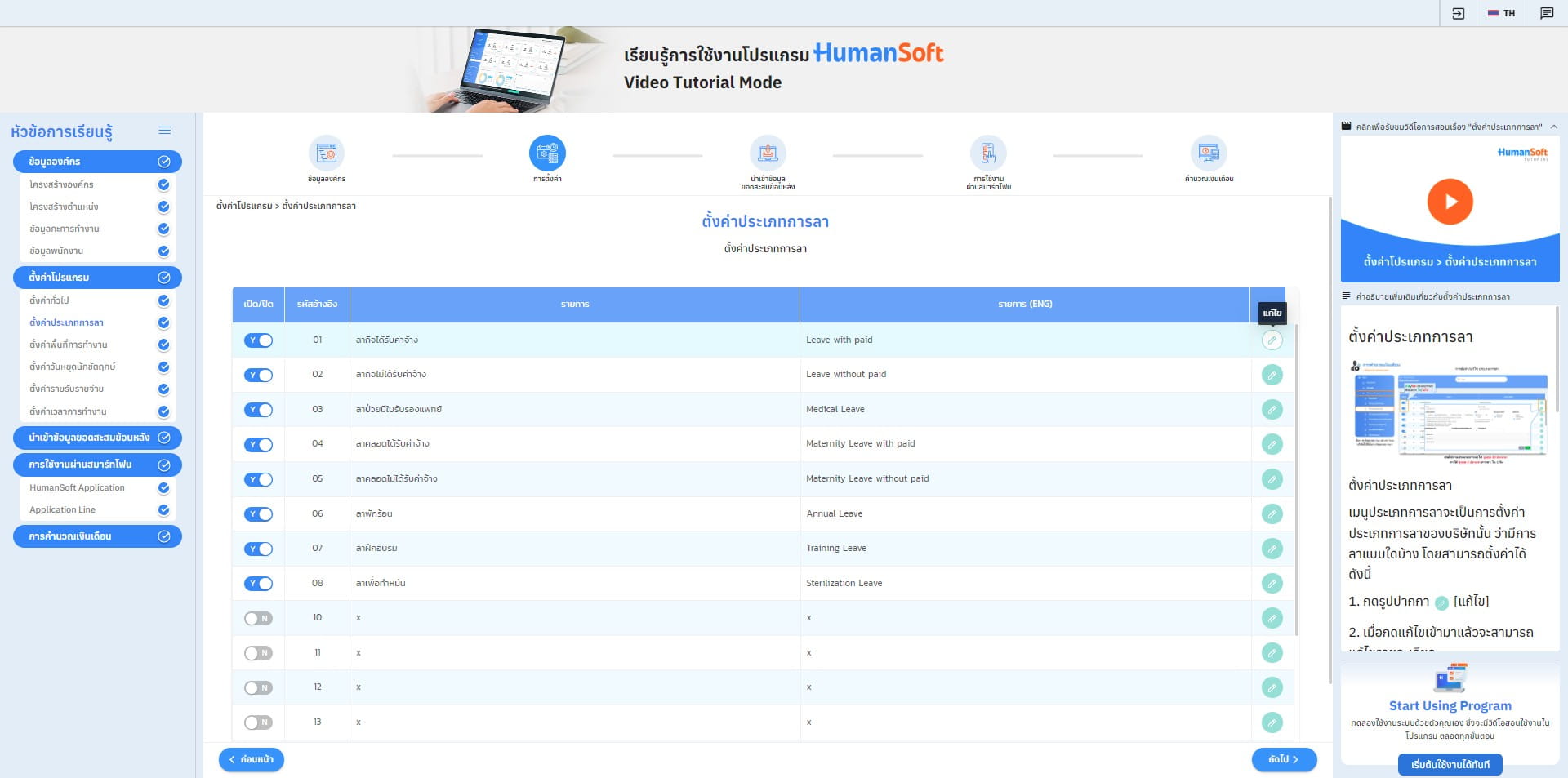The image size is (1568, 778).
Task: Click the exit icon in top bar
Action: [x=1458, y=13]
